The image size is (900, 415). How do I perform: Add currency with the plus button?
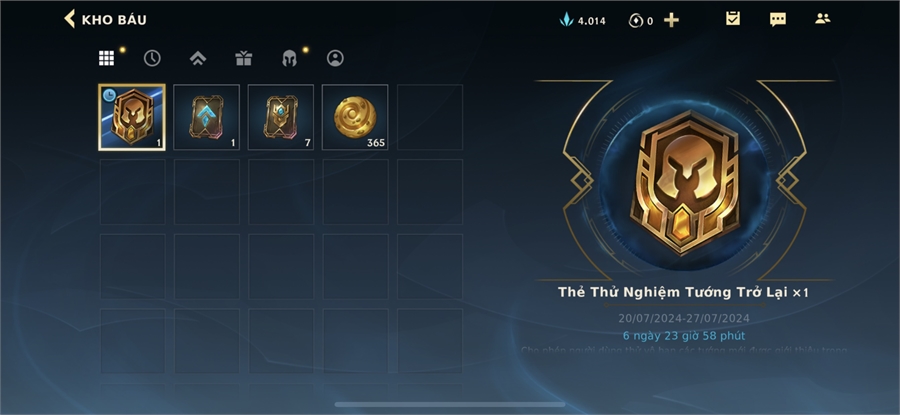click(671, 21)
